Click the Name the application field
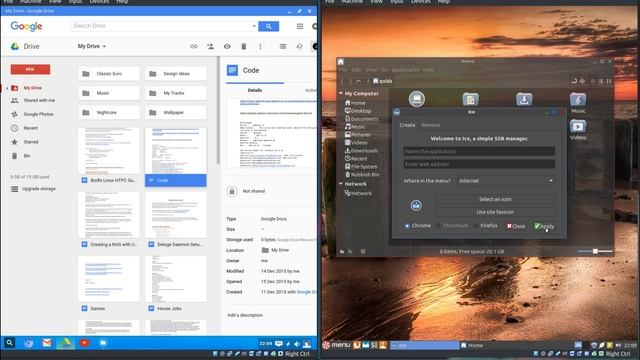This screenshot has width=640, height=360. click(x=479, y=151)
